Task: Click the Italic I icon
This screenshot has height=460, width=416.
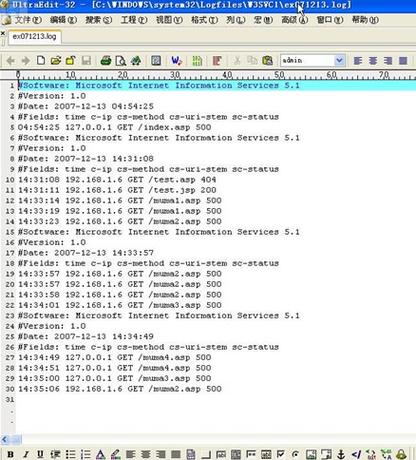Action: coord(26,454)
